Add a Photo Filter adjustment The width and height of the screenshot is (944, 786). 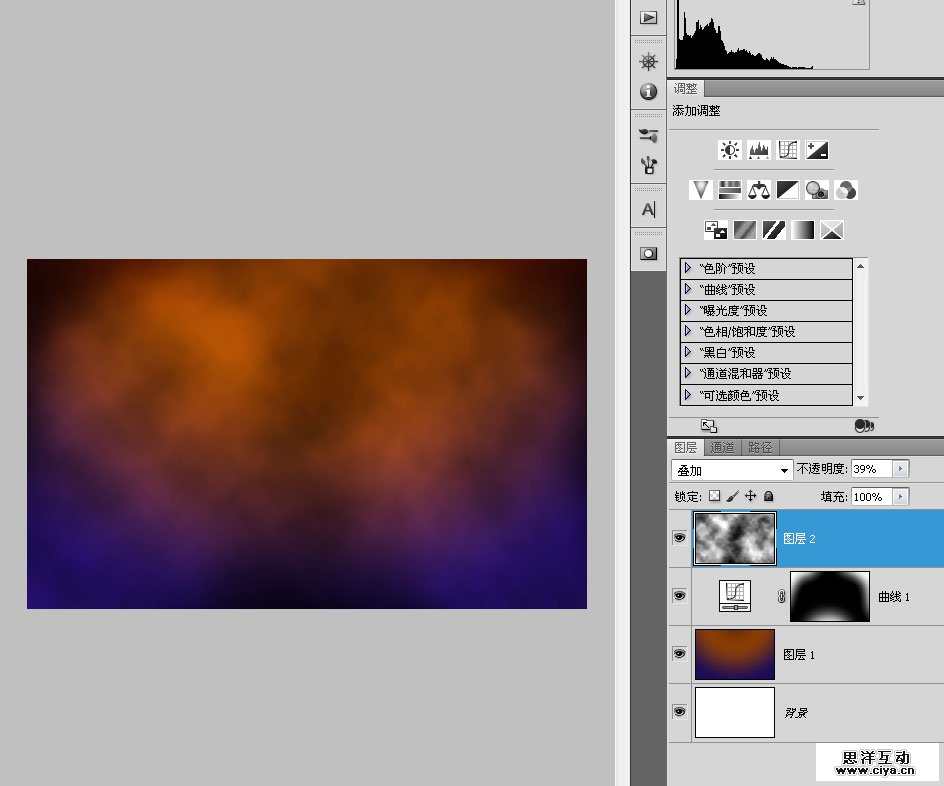click(817, 190)
